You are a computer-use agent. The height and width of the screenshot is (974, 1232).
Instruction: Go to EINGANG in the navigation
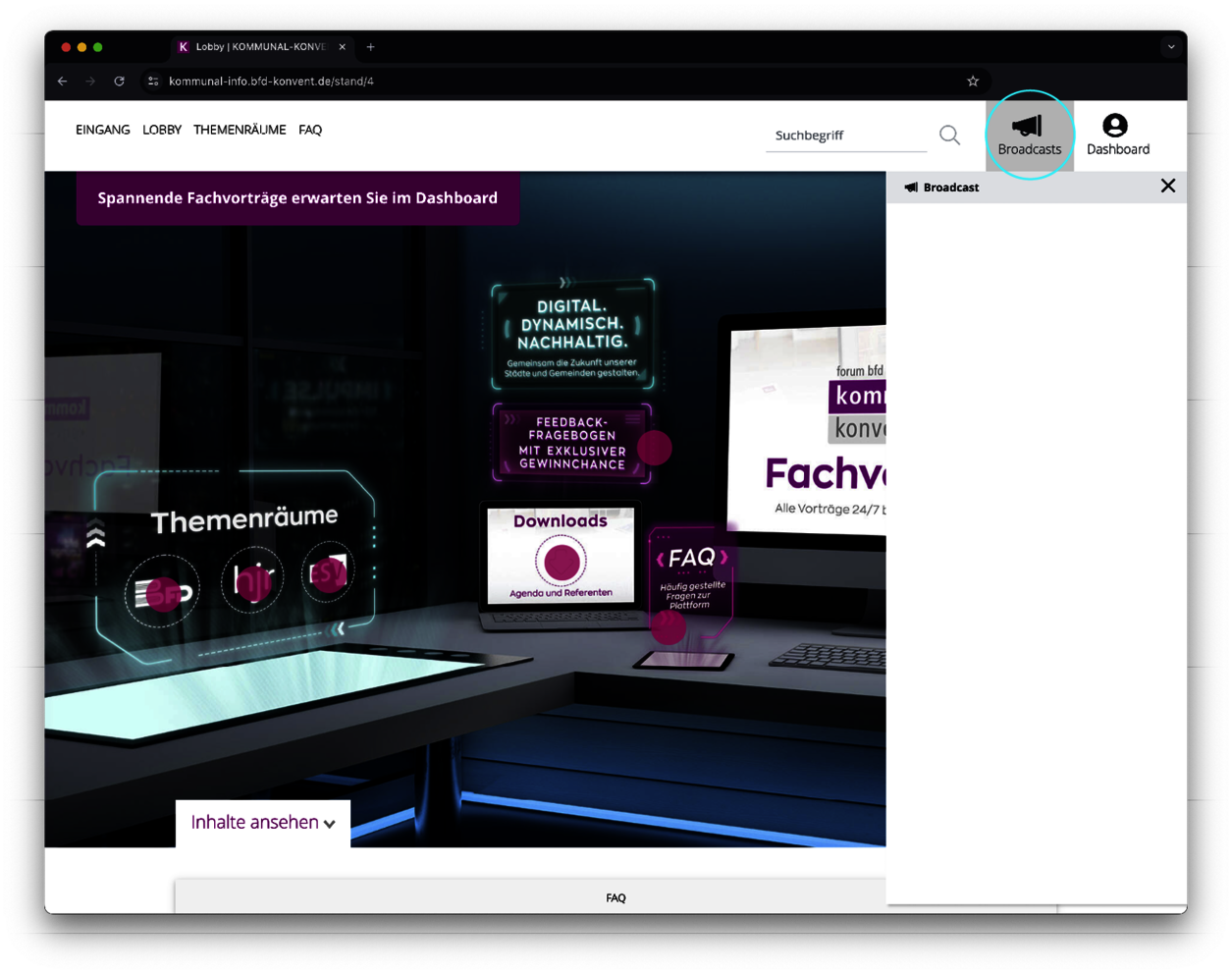pos(102,130)
